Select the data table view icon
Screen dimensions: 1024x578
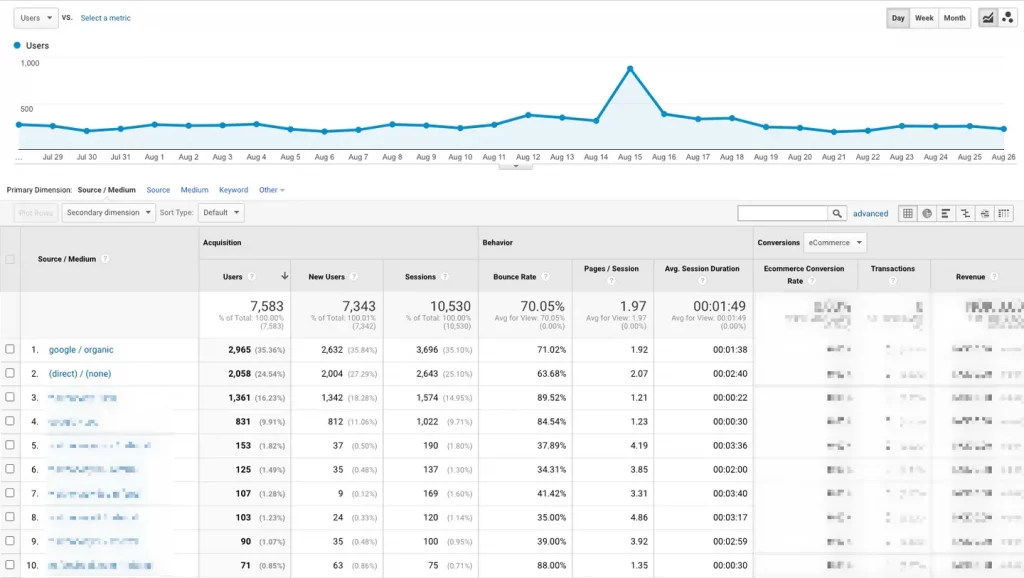click(908, 213)
